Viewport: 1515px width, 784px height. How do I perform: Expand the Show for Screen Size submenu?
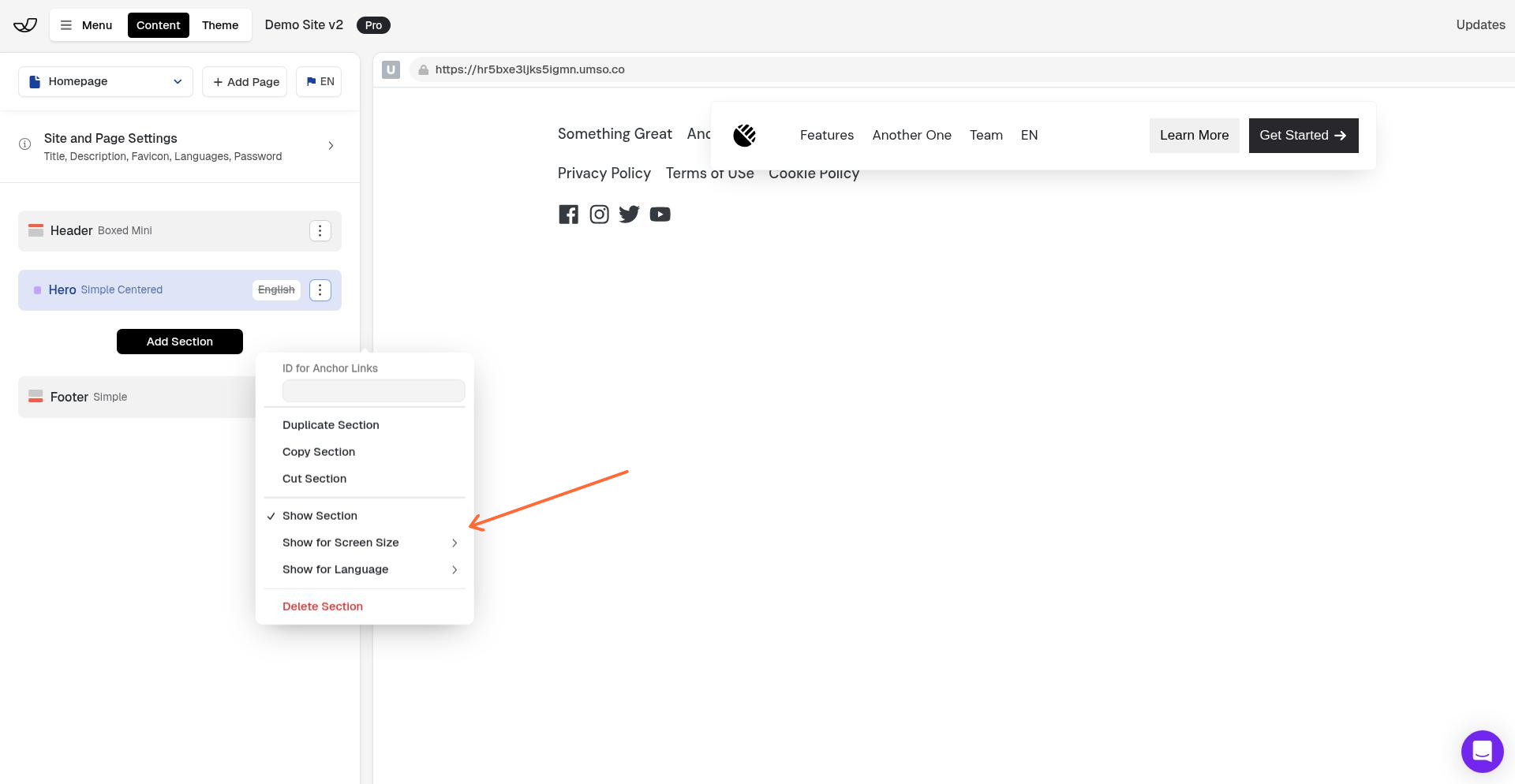point(340,543)
